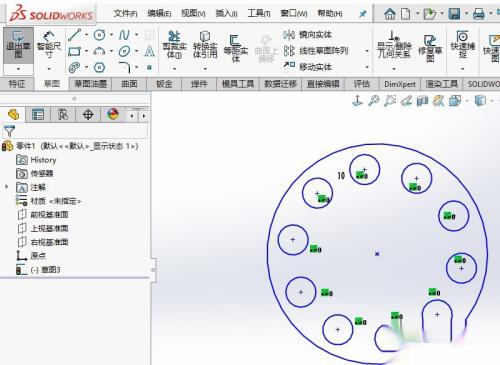
Task: Click the New document icon
Action: point(406,14)
